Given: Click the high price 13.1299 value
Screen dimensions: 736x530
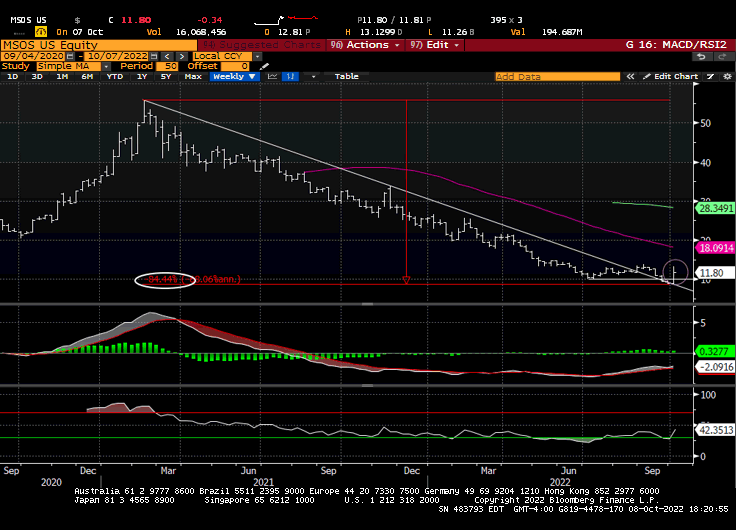Looking at the screenshot, I should (x=378, y=32).
